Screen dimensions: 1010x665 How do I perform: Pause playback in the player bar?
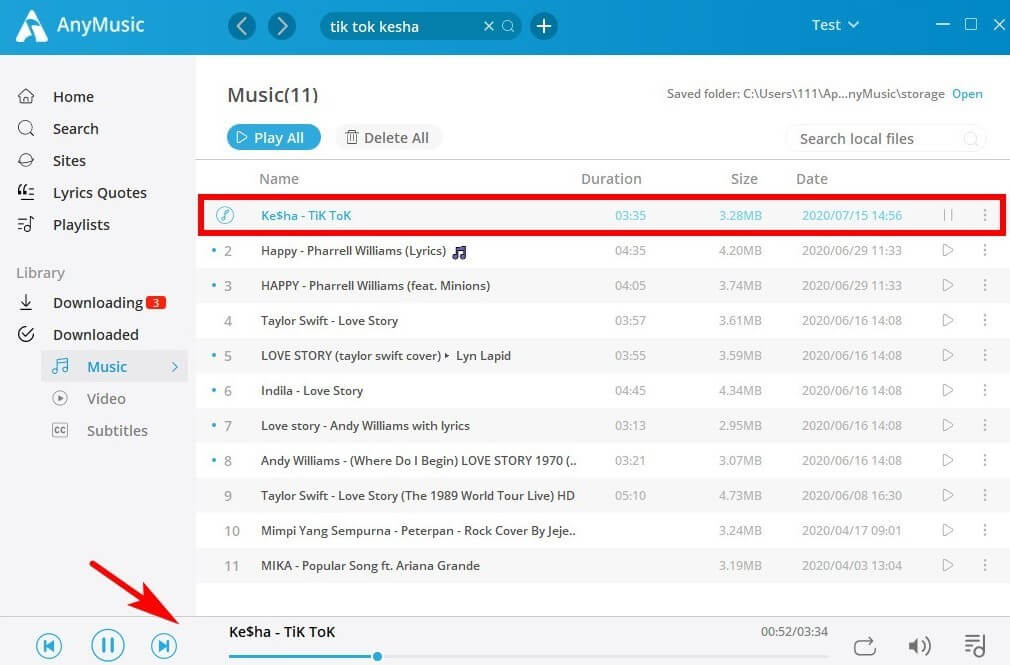pyautogui.click(x=108, y=645)
